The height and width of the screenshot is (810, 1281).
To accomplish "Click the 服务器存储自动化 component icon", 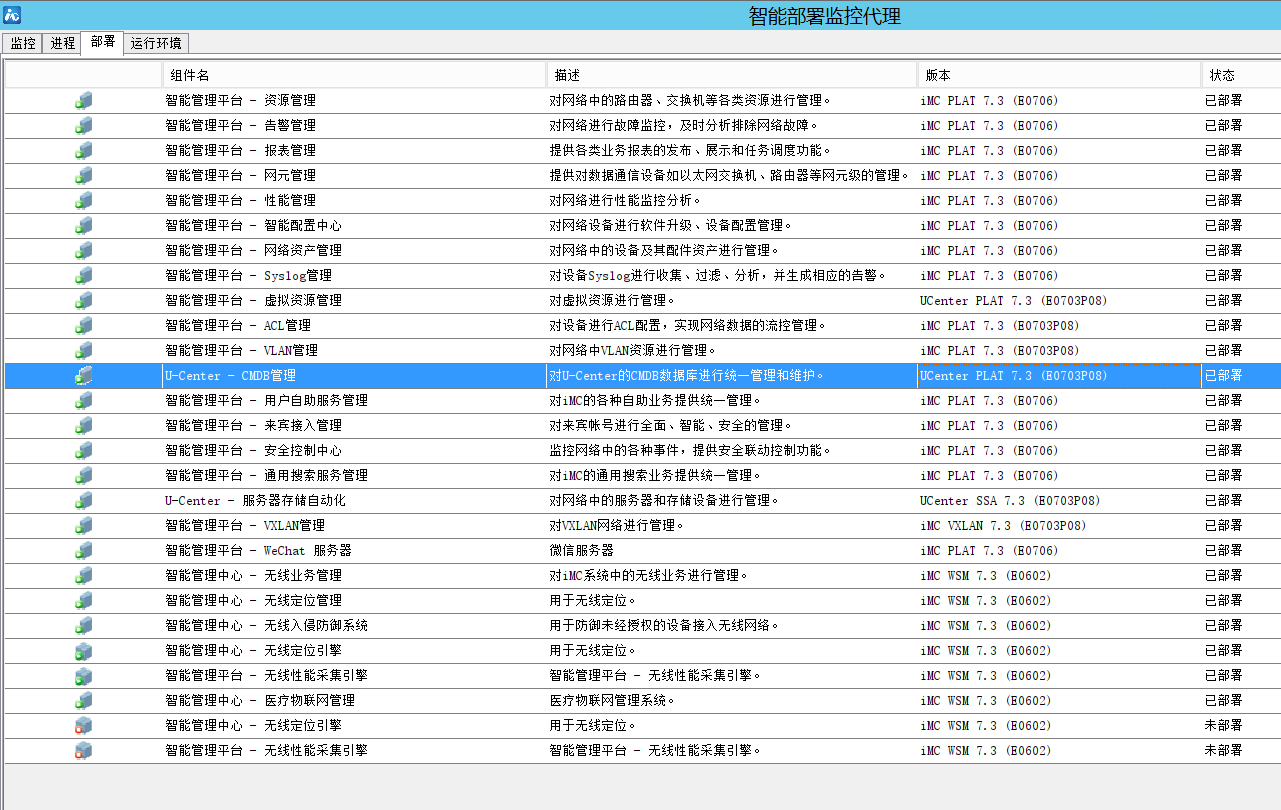I will (x=84, y=500).
